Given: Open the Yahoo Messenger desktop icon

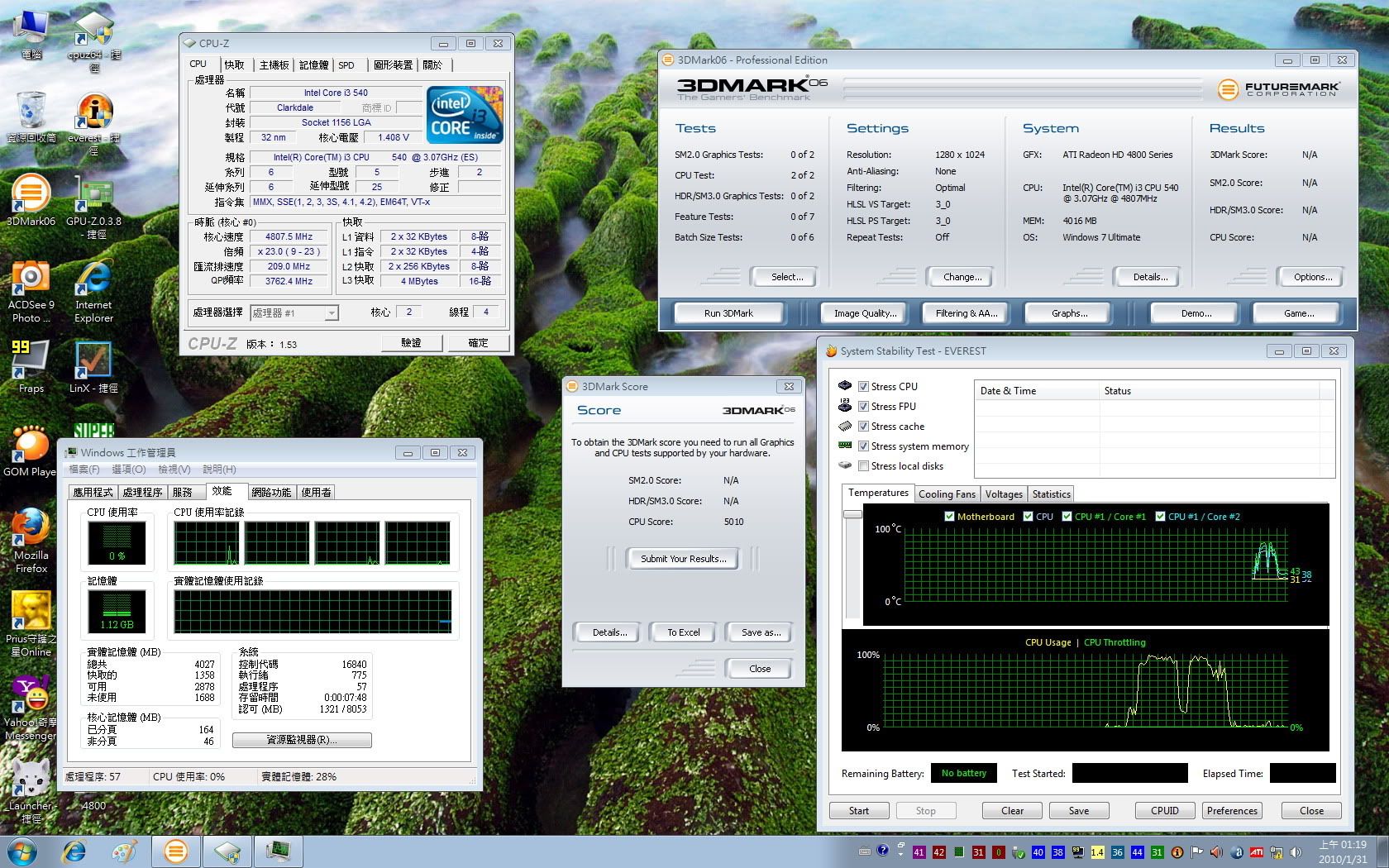Looking at the screenshot, I should [31, 708].
